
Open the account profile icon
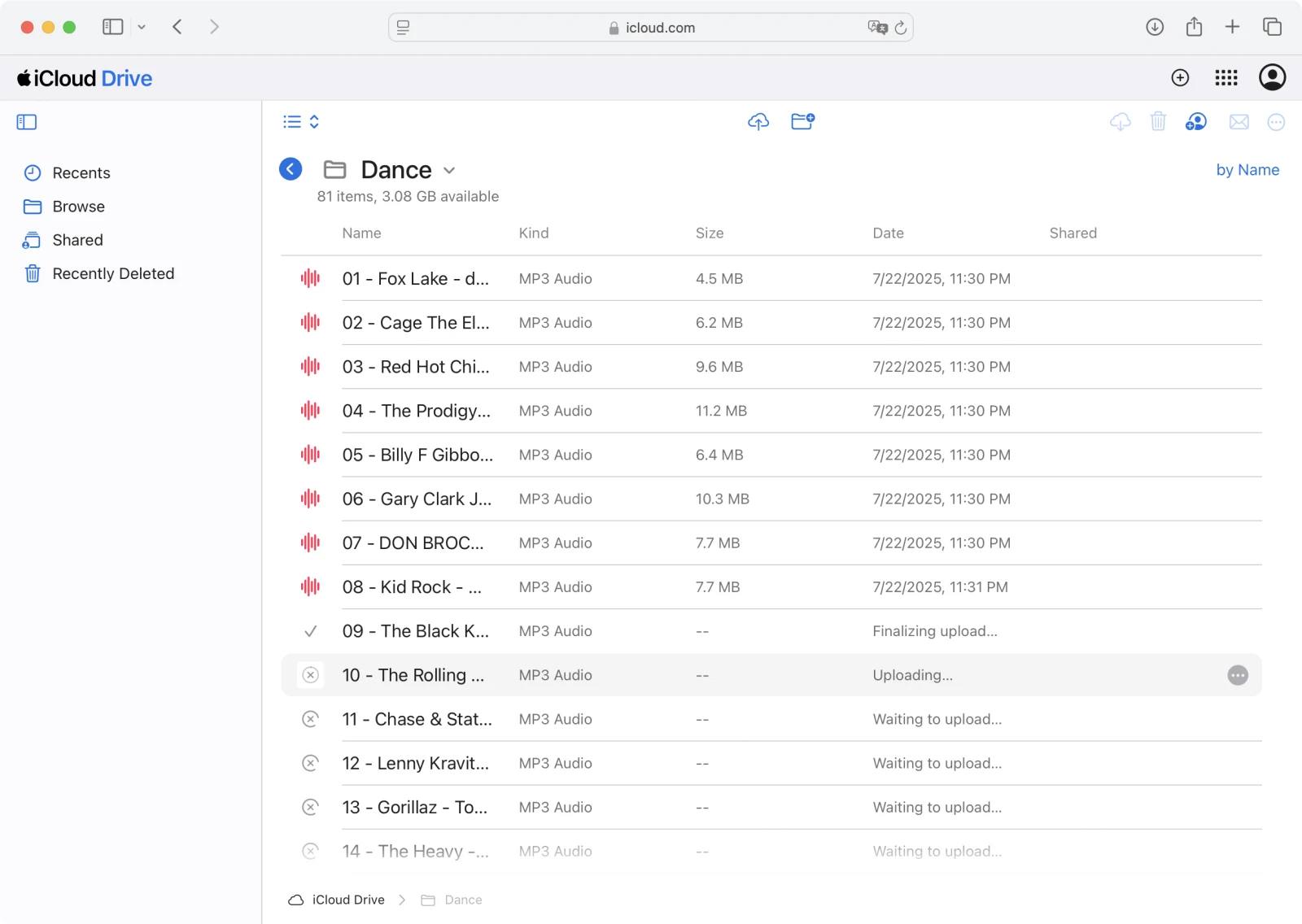pos(1273,77)
